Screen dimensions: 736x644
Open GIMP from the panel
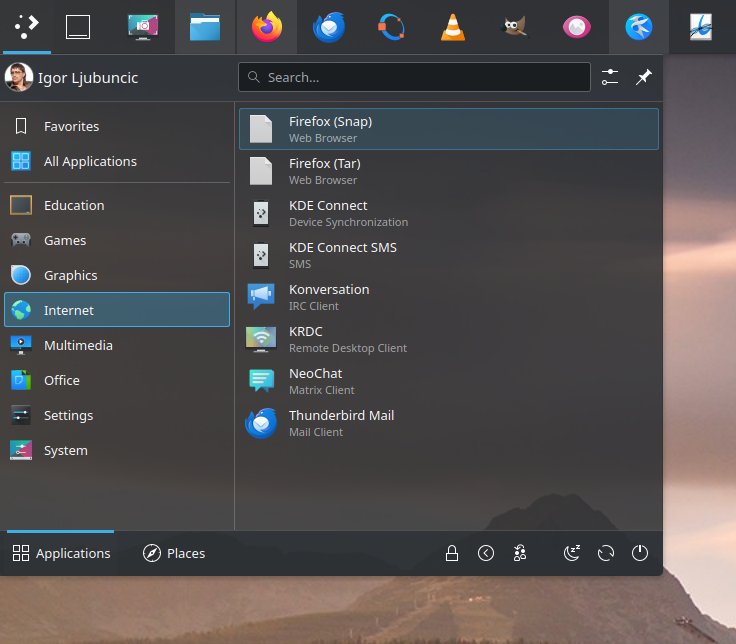point(515,28)
